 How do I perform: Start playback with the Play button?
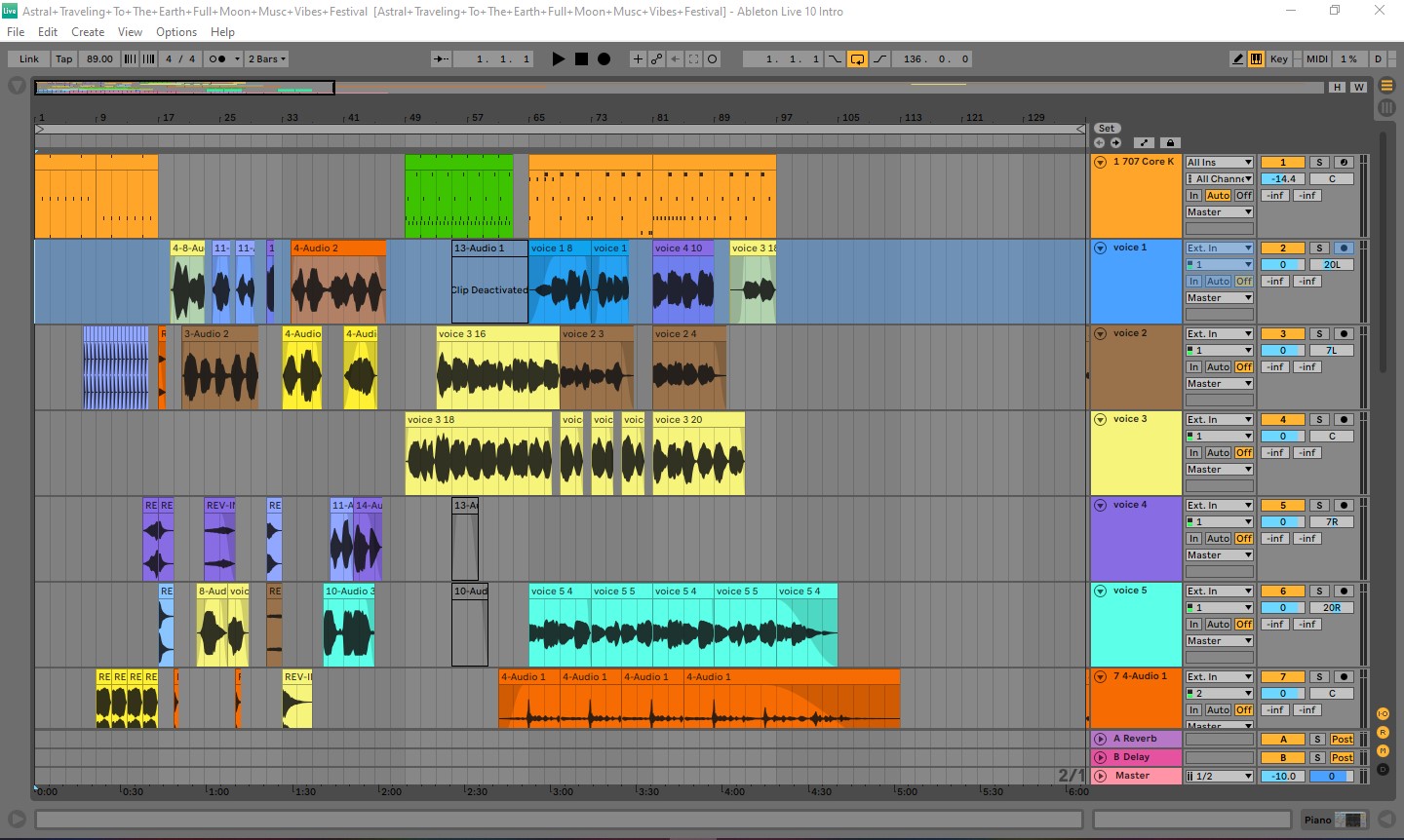[558, 59]
